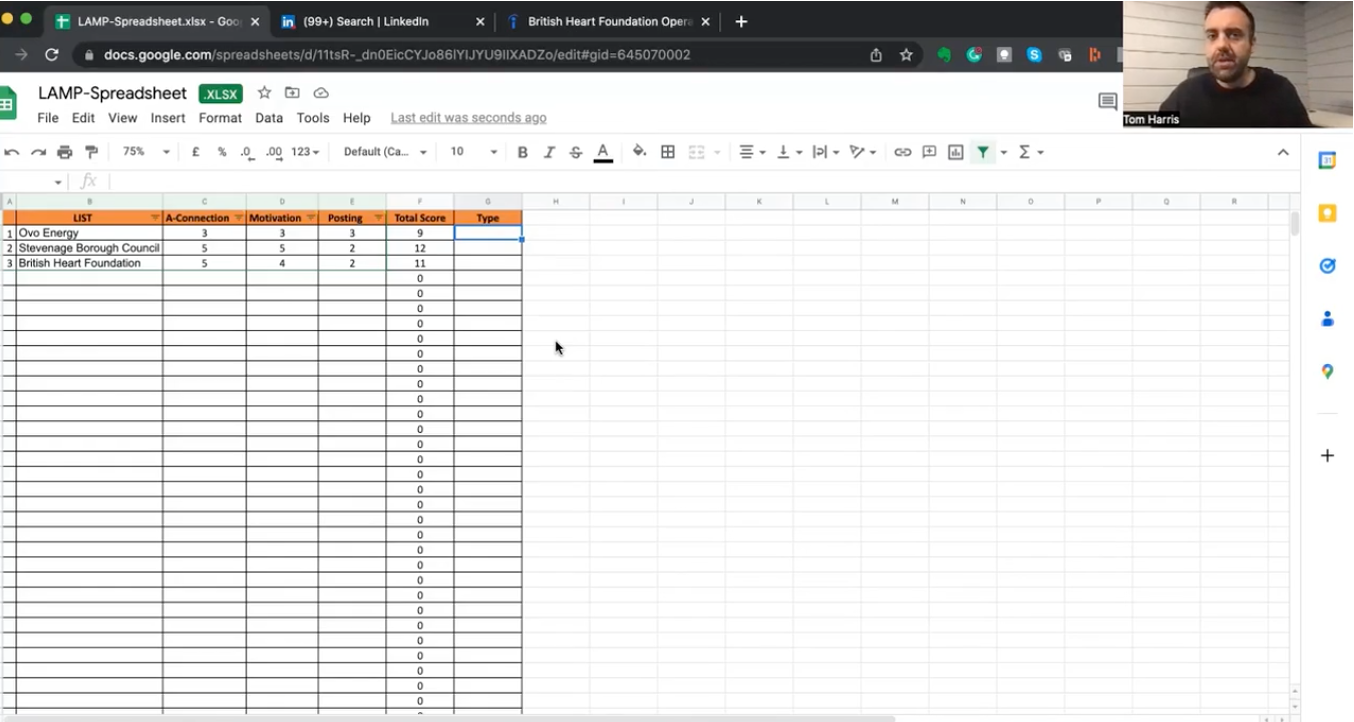Decrease decimal places
This screenshot has width=1354, height=722.
coord(247,152)
